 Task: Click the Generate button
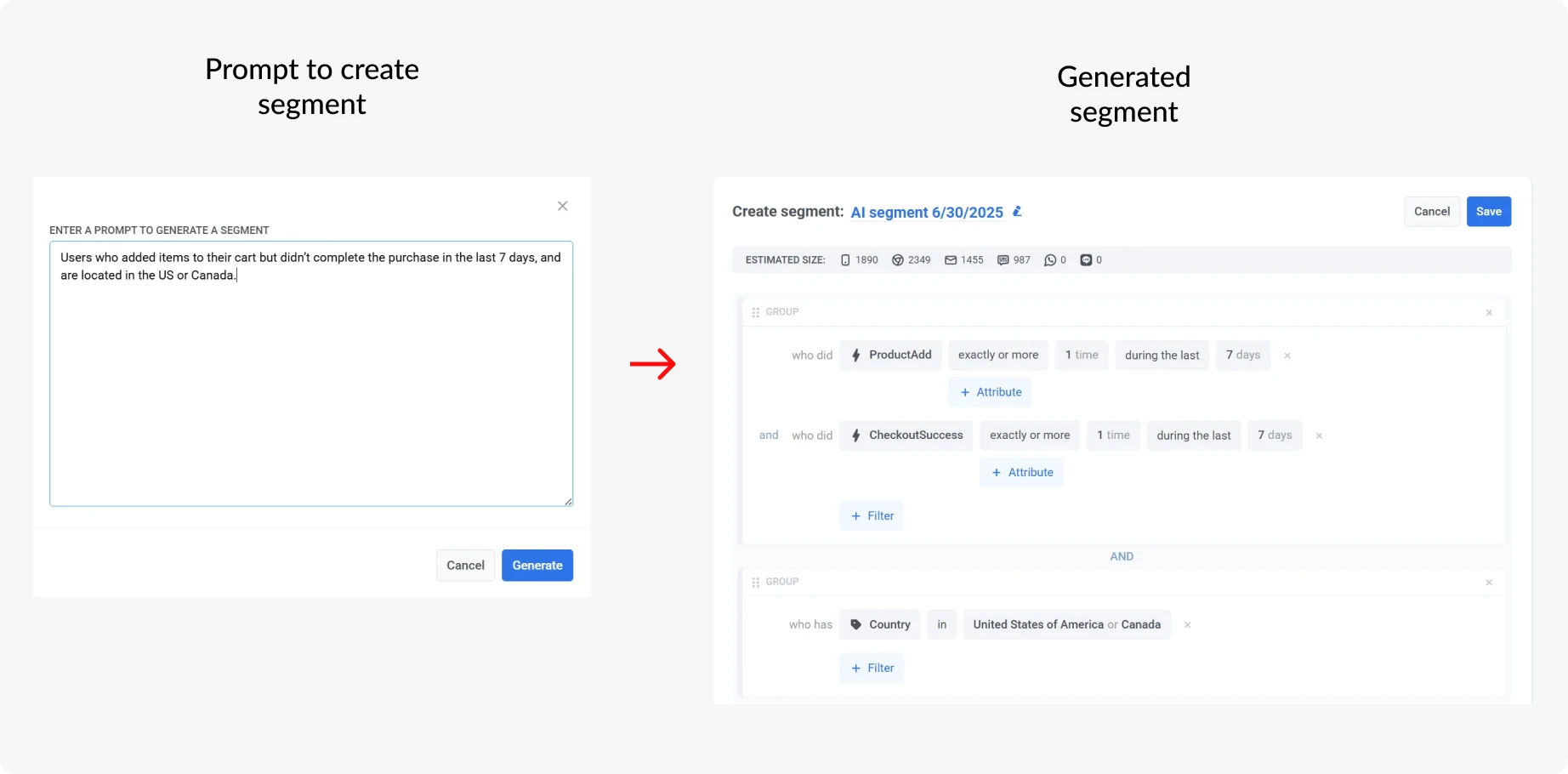coord(537,565)
